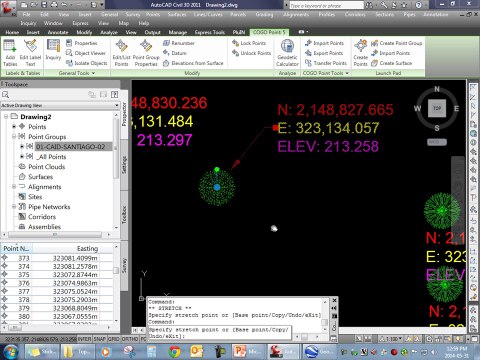Open the Alignments menu
Image resolution: width=480 pixels, height=360 pixels.
[x=296, y=15]
